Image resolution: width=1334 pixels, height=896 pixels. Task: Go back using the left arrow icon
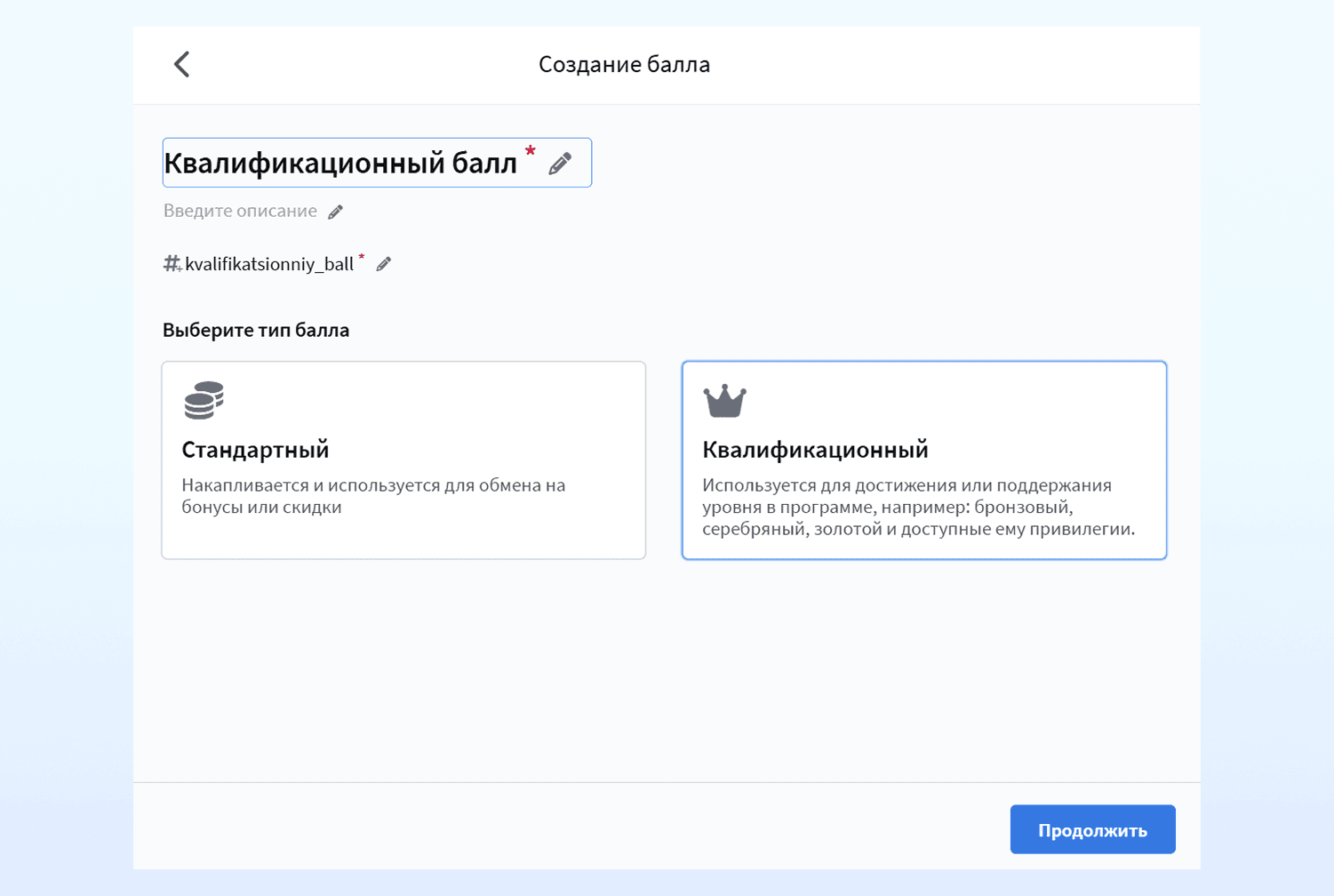(x=181, y=64)
